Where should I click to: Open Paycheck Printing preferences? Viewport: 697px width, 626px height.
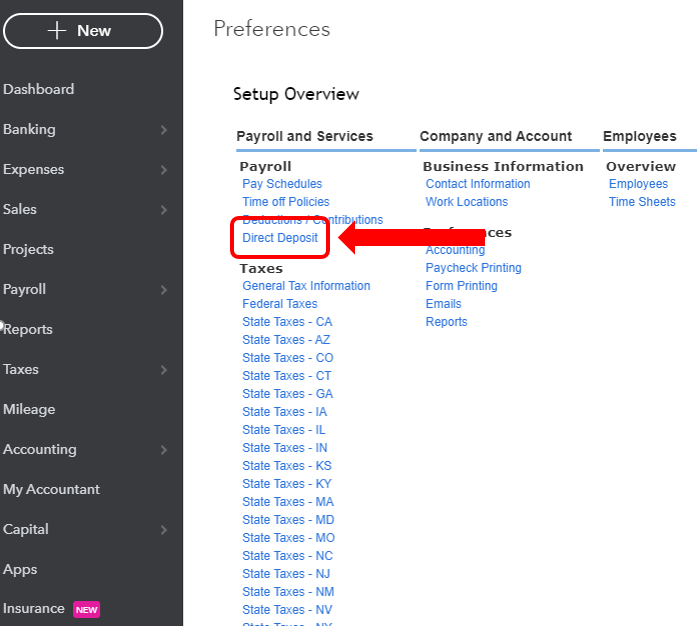(x=473, y=268)
